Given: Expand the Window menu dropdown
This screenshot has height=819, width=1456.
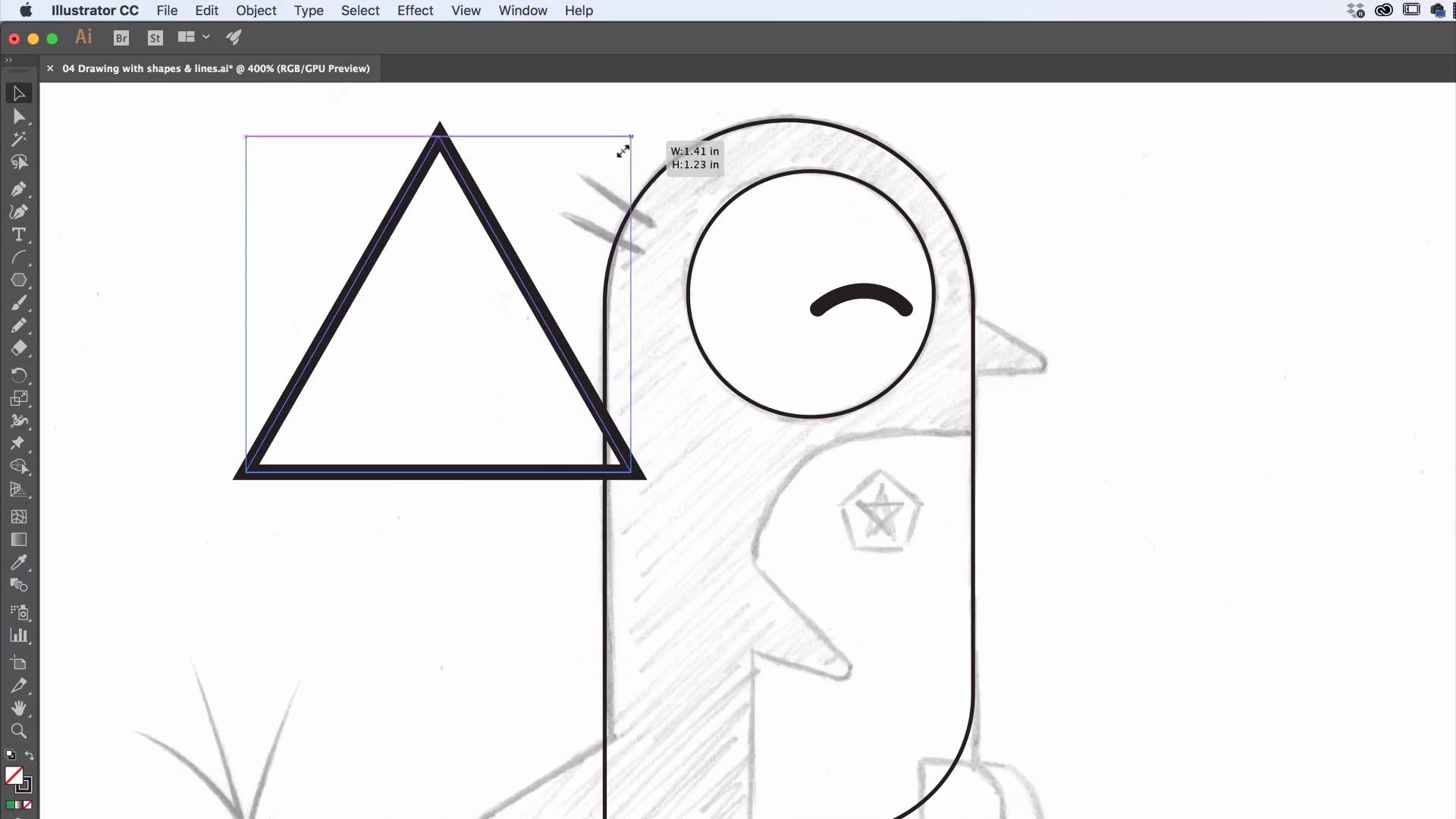Looking at the screenshot, I should click(522, 10).
